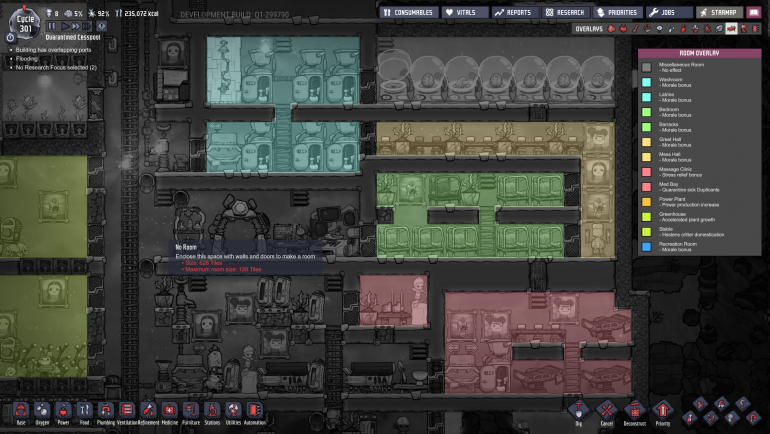The height and width of the screenshot is (434, 770).
Task: Select the Cancel tool
Action: click(x=606, y=410)
